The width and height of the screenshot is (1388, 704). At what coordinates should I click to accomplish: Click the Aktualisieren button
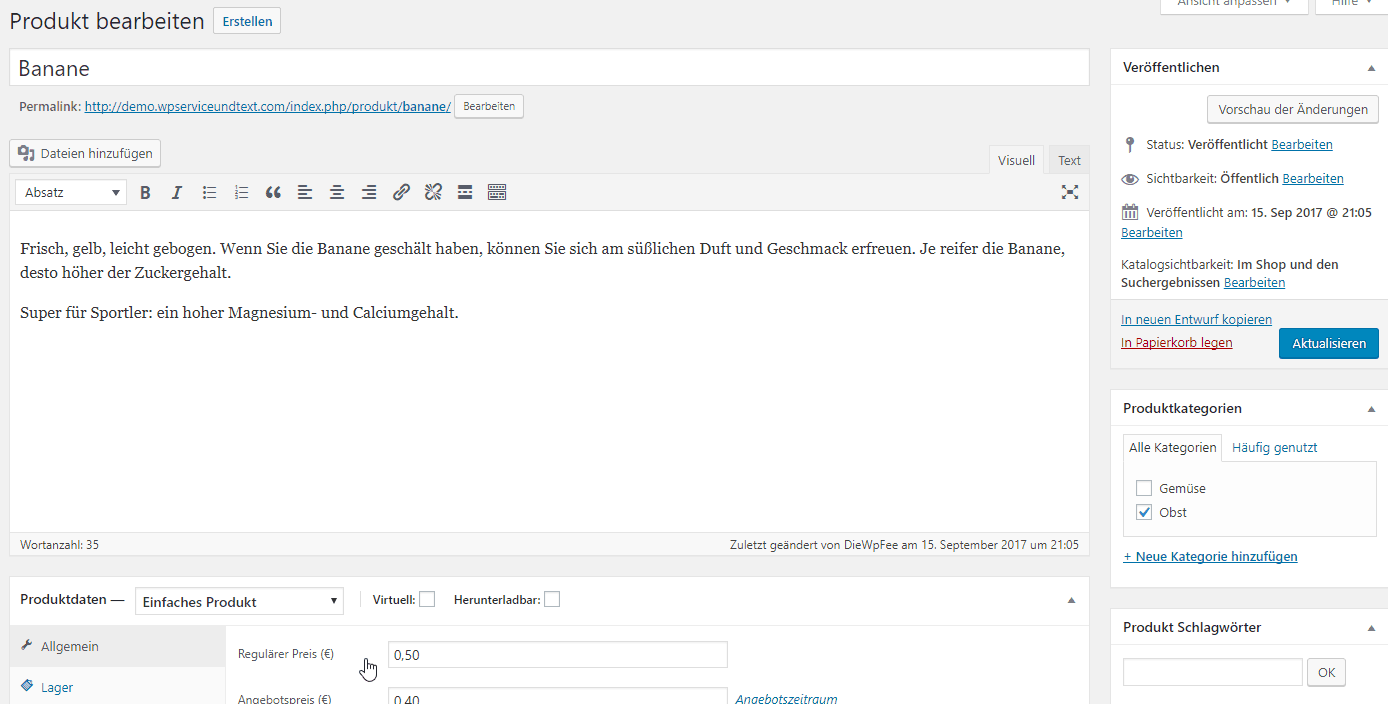point(1328,342)
